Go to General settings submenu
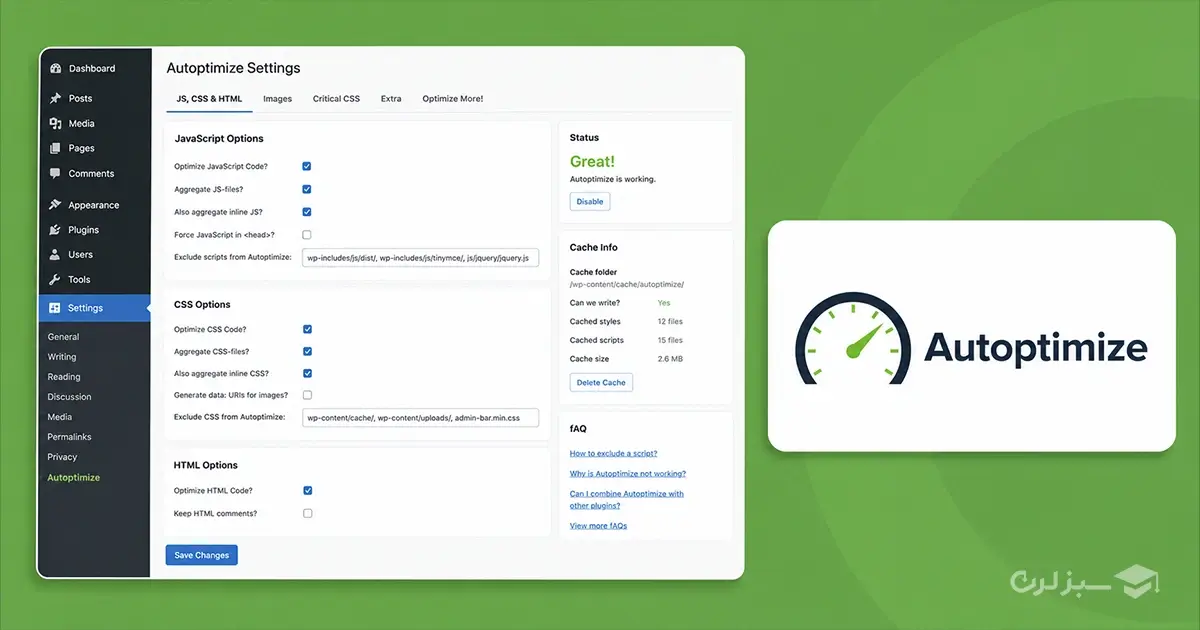Viewport: 1200px width, 630px height. coord(63,337)
